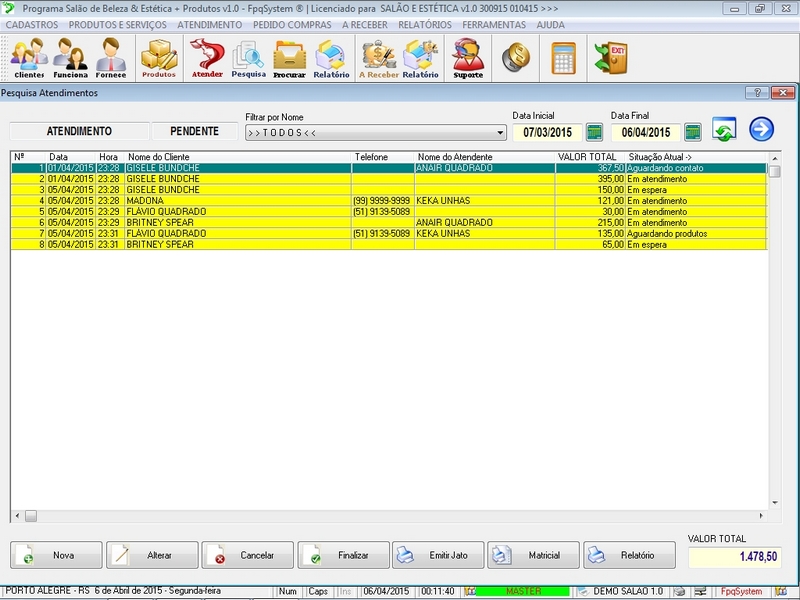Open the FERRAMENTAS menu
The width and height of the screenshot is (800, 600).
point(494,24)
